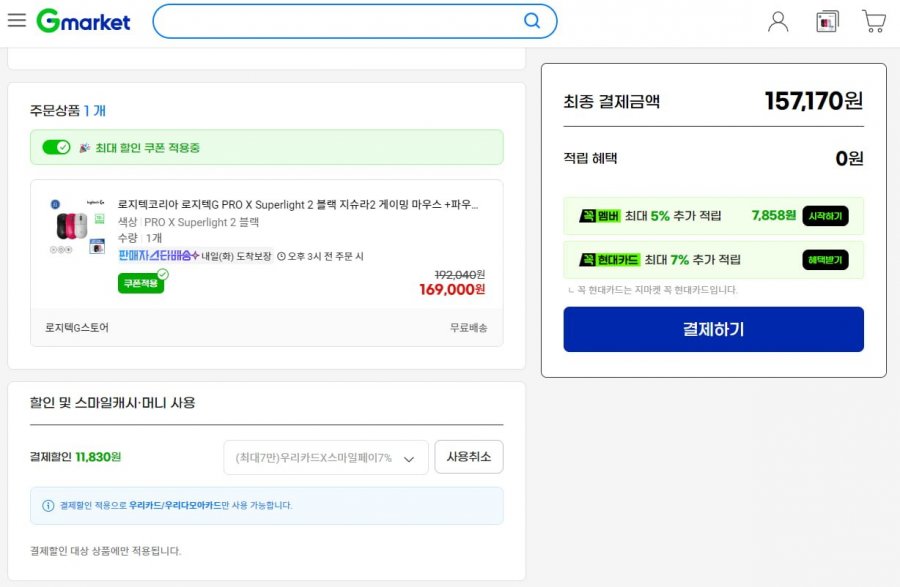Open the hamburger menu

[17, 20]
